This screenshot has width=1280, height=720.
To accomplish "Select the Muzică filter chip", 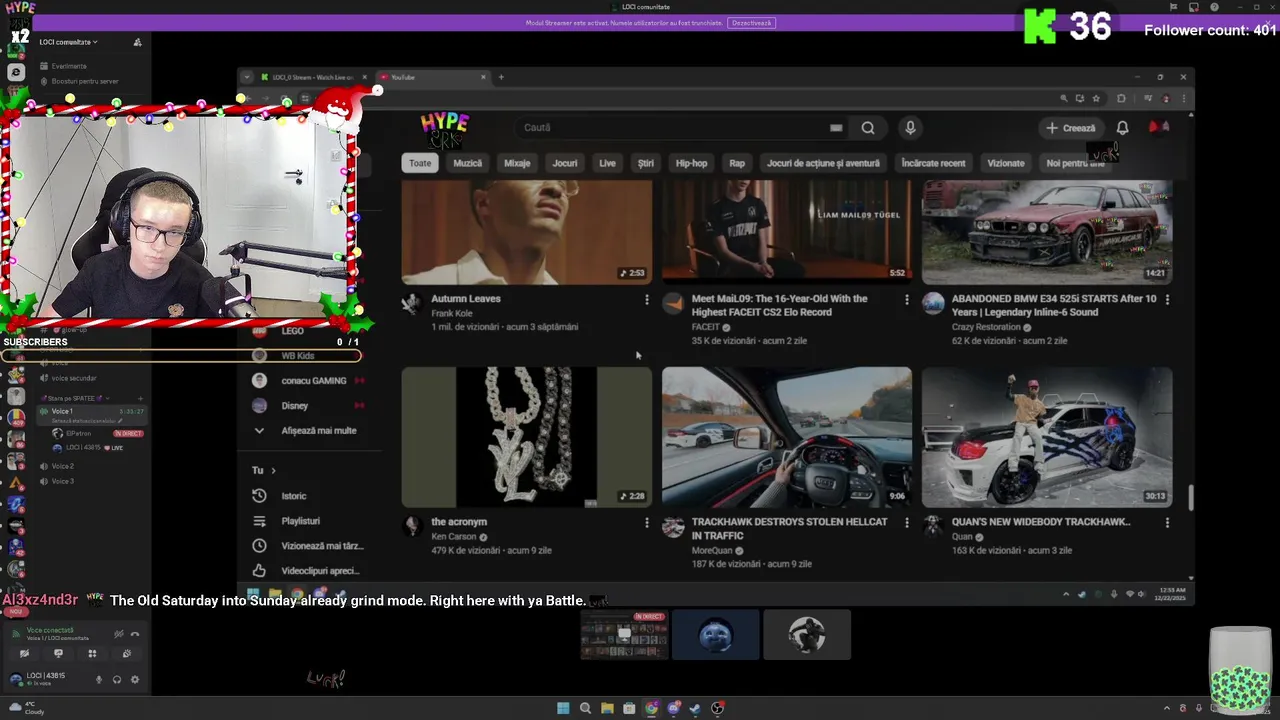I will pyautogui.click(x=467, y=163).
